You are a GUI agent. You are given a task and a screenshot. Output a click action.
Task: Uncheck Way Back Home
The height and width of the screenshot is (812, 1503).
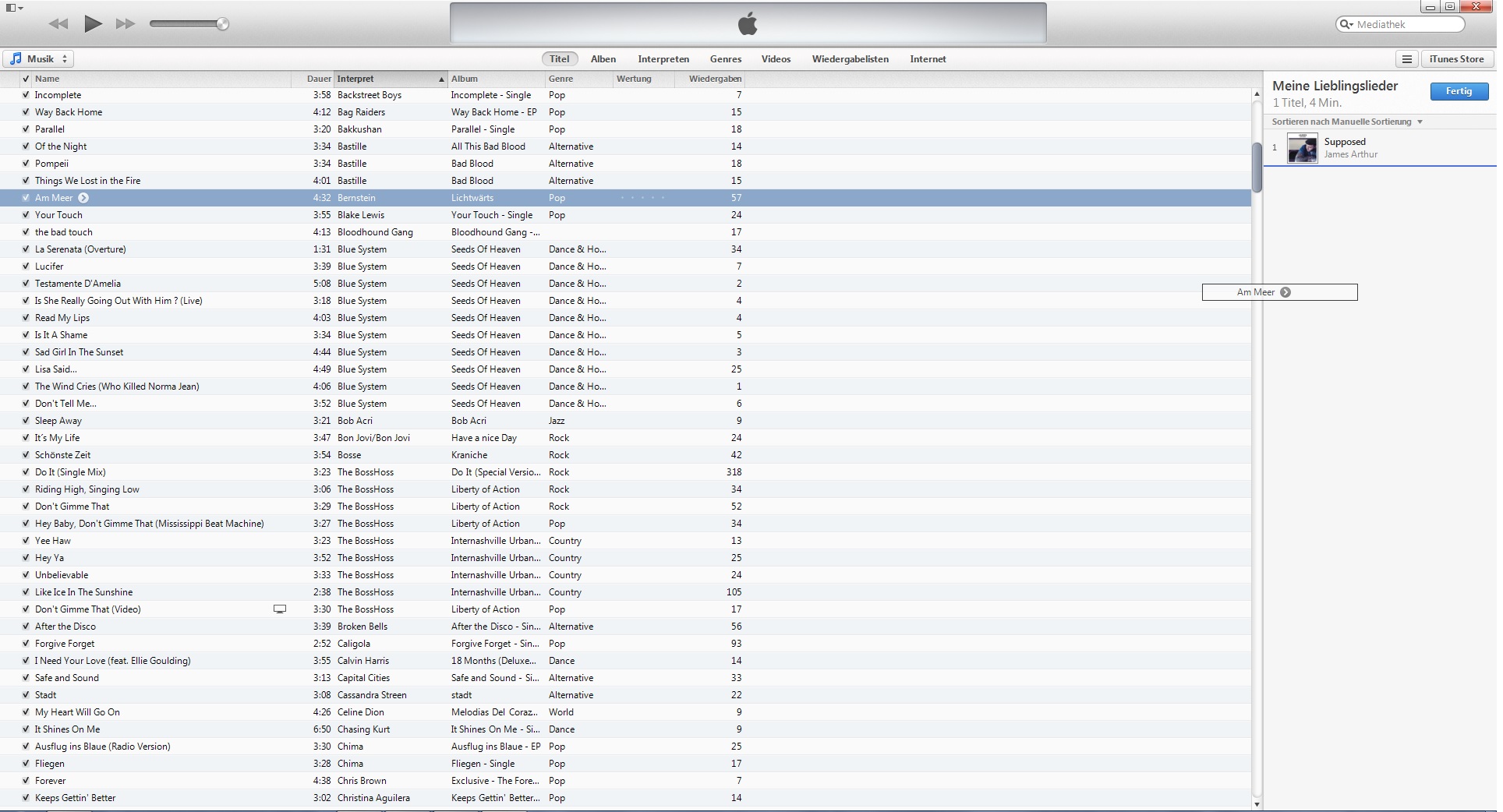tap(26, 112)
